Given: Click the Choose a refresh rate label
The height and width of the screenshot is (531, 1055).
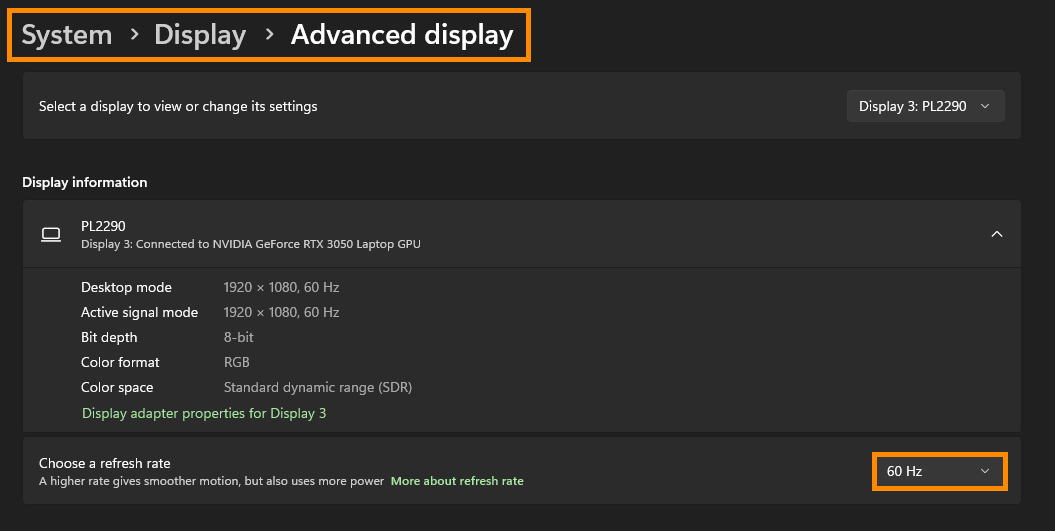Looking at the screenshot, I should click(x=104, y=463).
